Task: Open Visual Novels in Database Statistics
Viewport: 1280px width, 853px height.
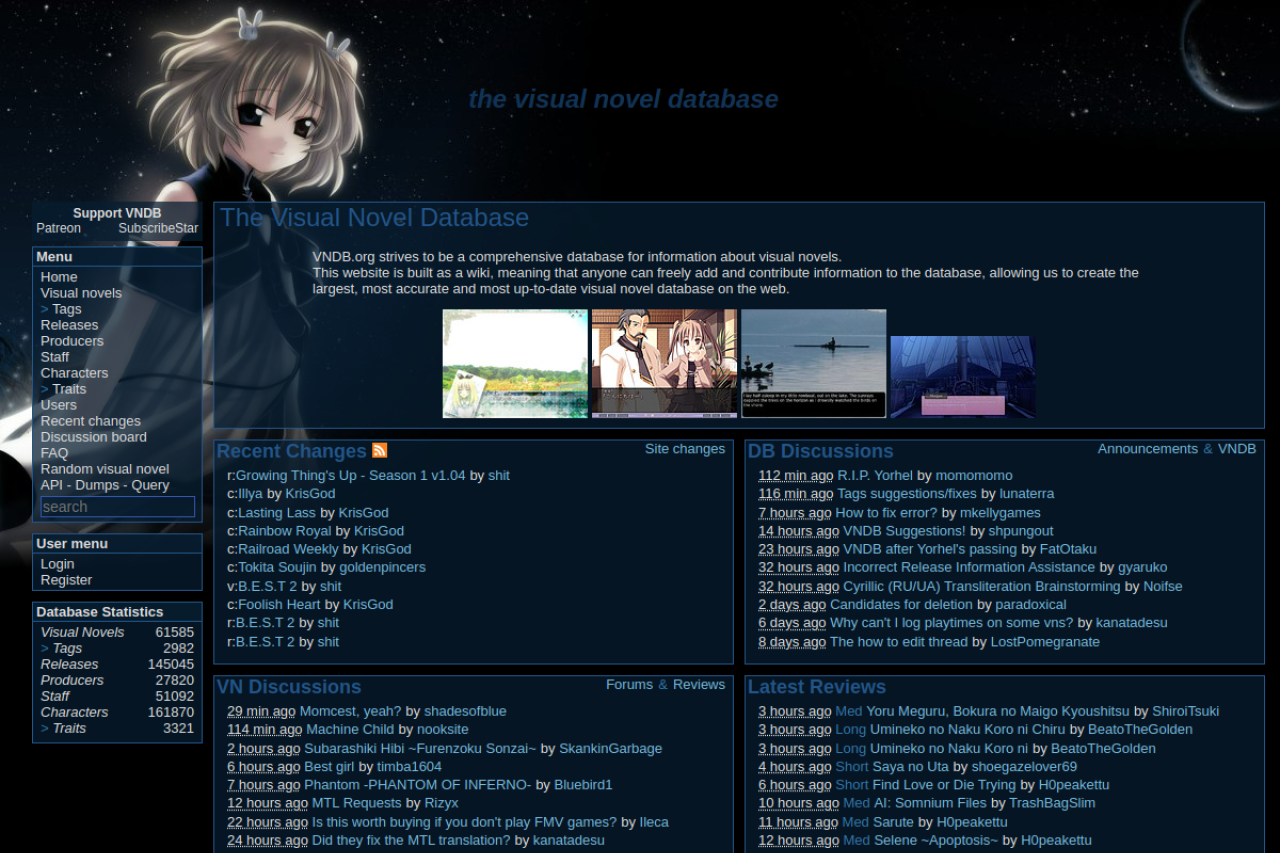Action: (x=83, y=632)
